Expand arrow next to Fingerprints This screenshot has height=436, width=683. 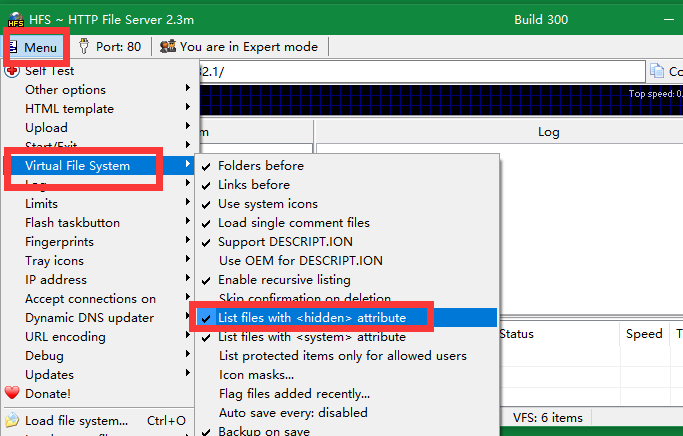(188, 240)
